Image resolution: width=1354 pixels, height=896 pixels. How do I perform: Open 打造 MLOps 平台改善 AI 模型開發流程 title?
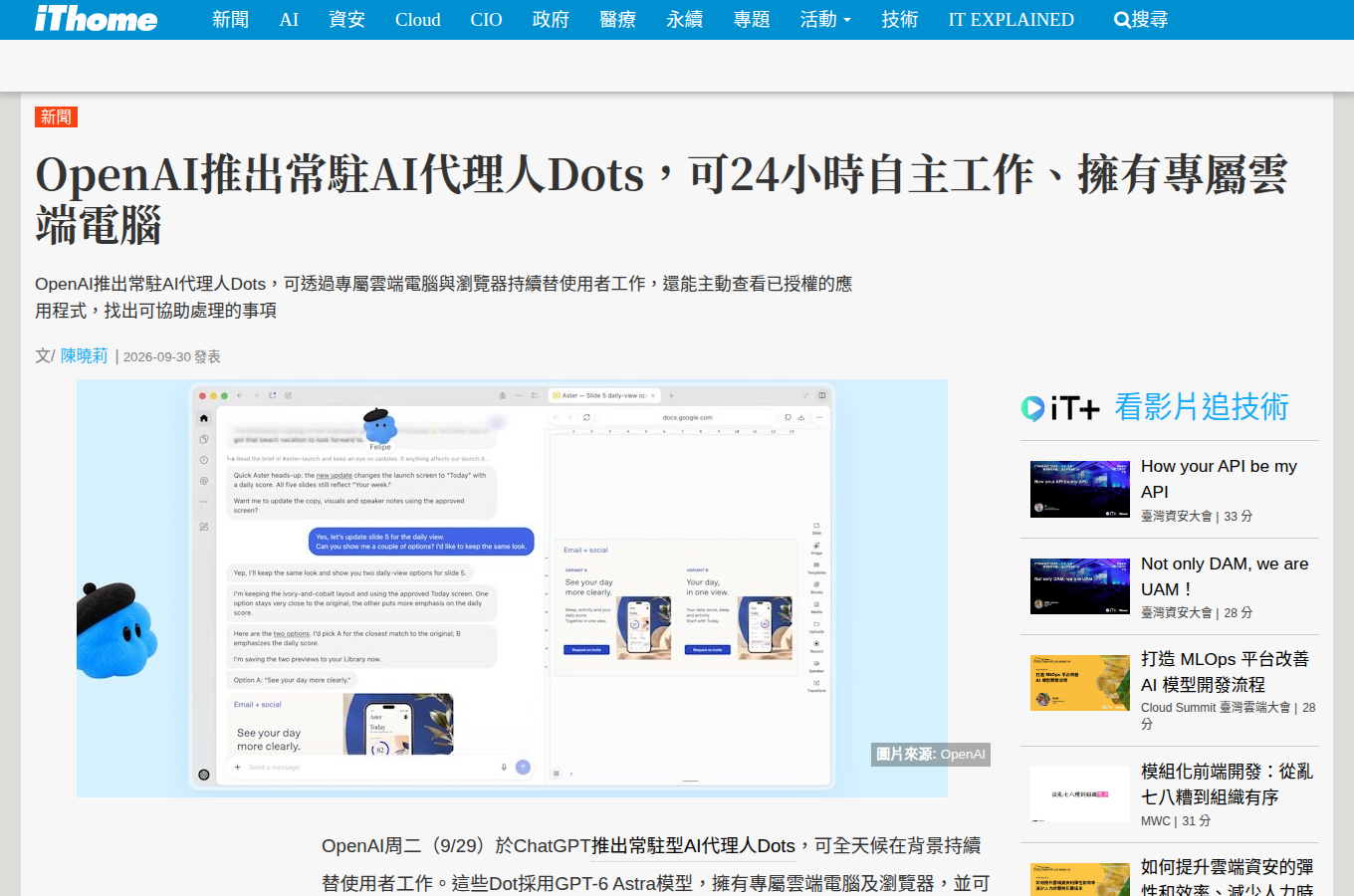[1225, 672]
